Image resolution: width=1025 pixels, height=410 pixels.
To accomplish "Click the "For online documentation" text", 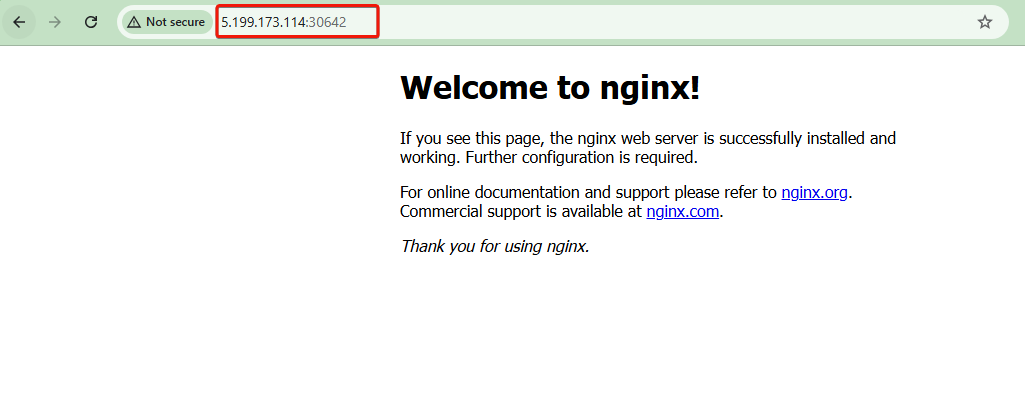I will click(500, 192).
